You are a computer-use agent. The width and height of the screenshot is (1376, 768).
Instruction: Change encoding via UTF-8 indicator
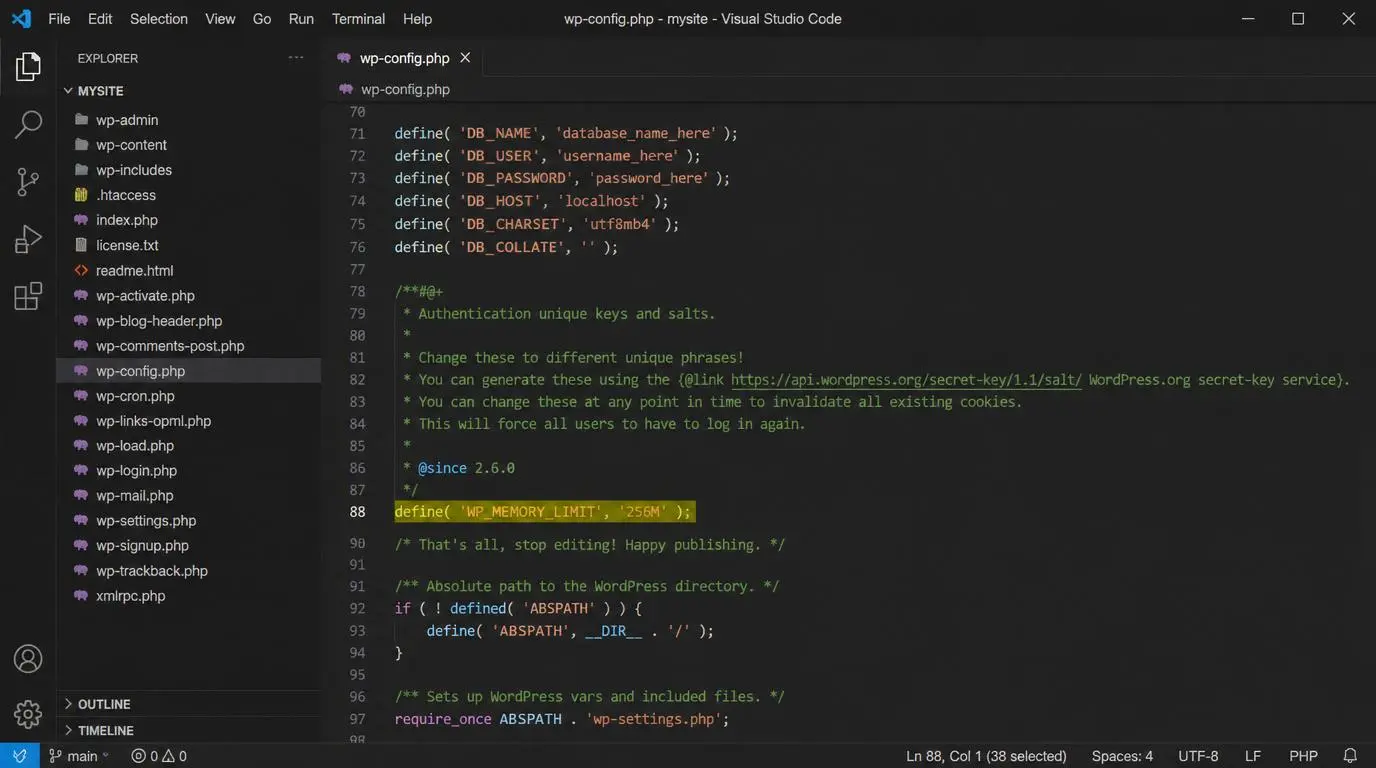pyautogui.click(x=1198, y=756)
